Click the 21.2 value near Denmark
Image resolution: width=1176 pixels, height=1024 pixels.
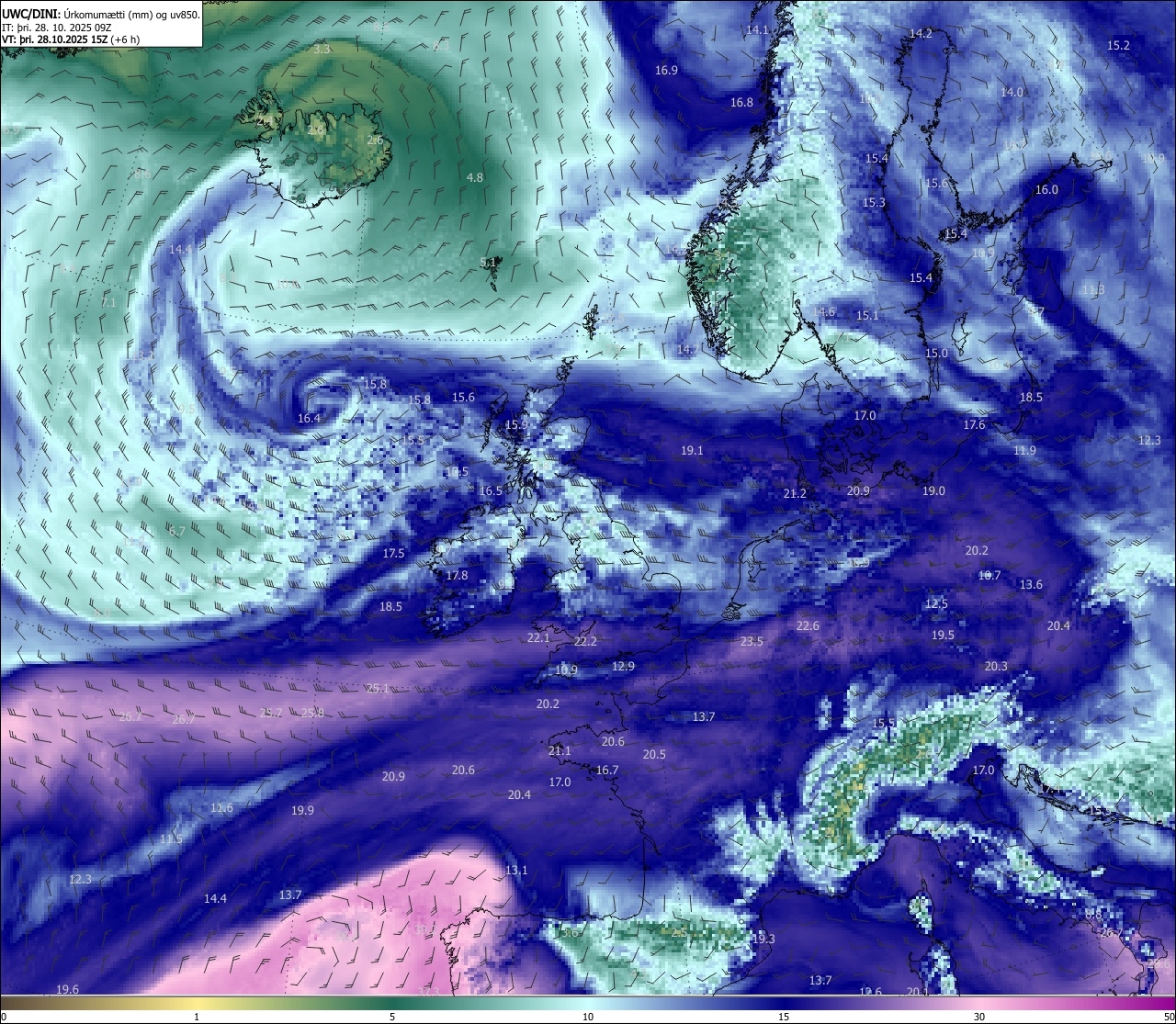click(x=795, y=494)
